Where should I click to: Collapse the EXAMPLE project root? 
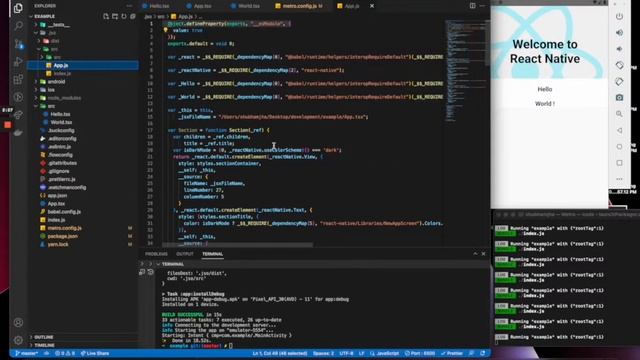[x=44, y=16]
